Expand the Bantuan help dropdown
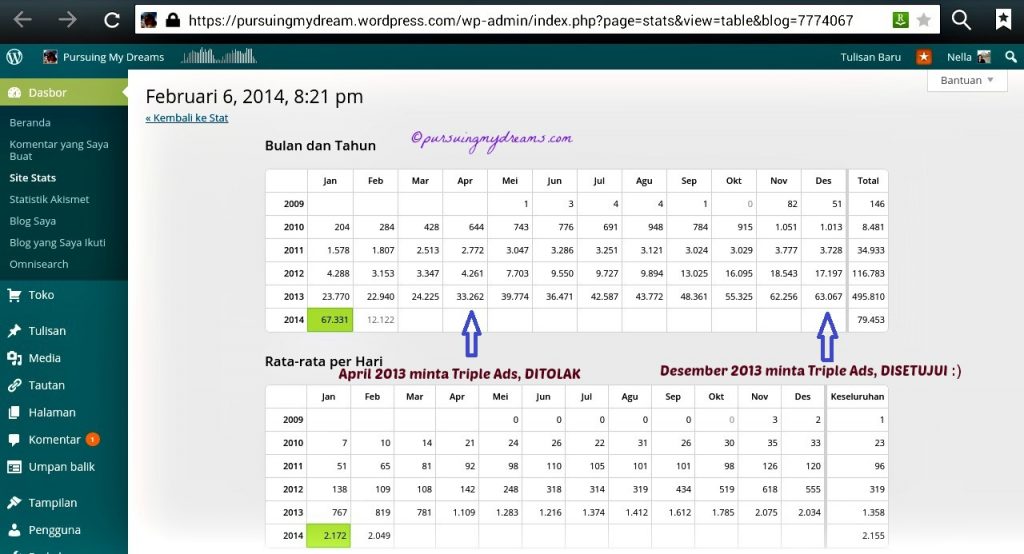 tap(967, 80)
